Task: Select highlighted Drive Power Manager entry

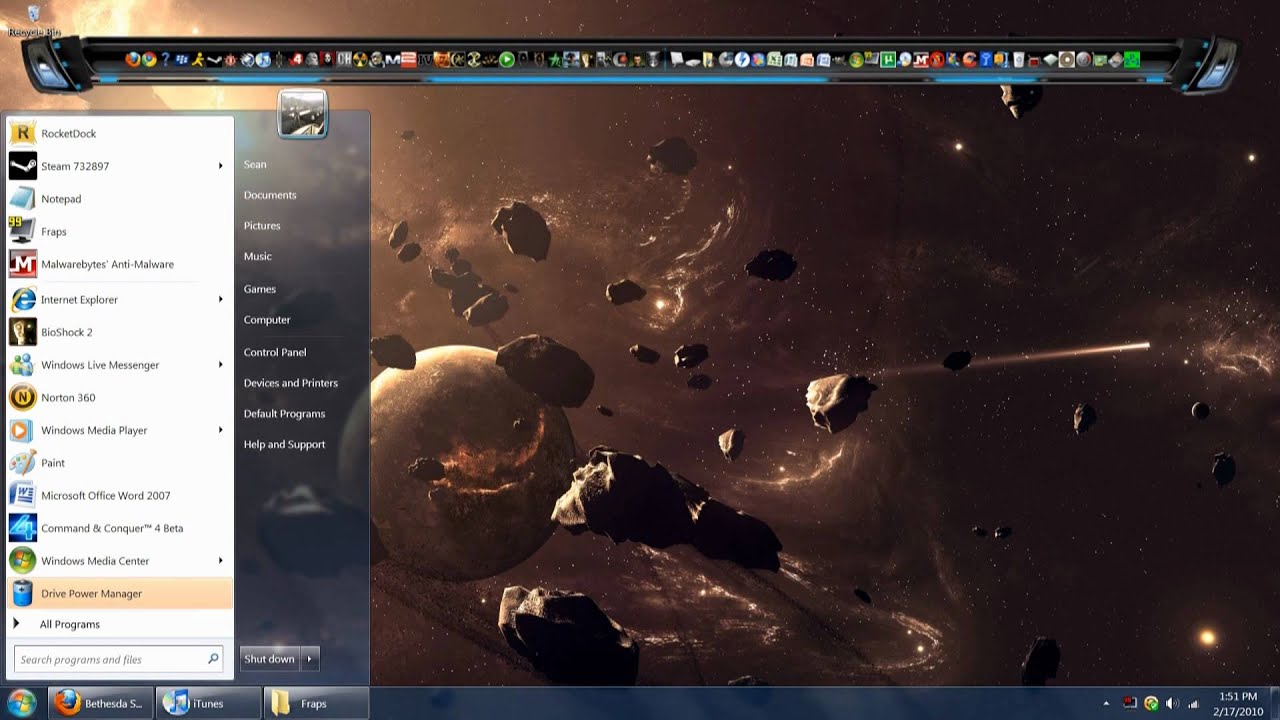Action: coord(120,593)
